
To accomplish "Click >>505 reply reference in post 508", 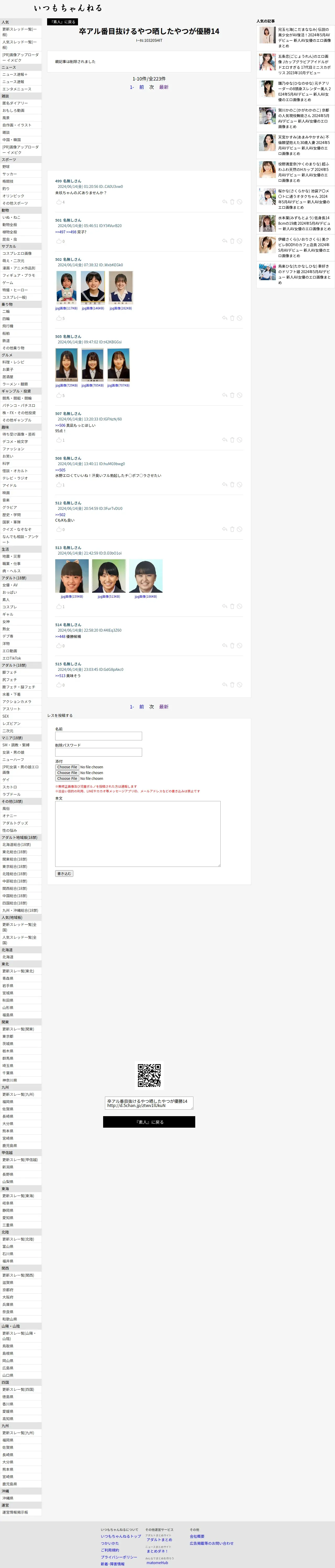I will (x=60, y=470).
